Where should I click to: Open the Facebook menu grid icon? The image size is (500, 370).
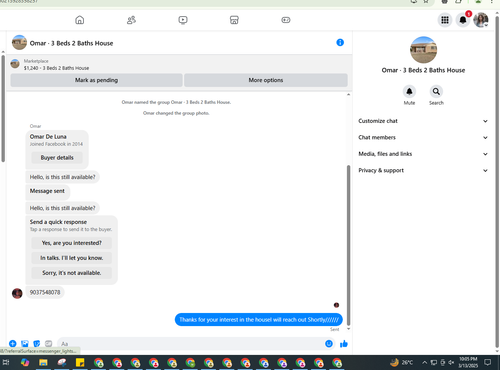(x=445, y=20)
